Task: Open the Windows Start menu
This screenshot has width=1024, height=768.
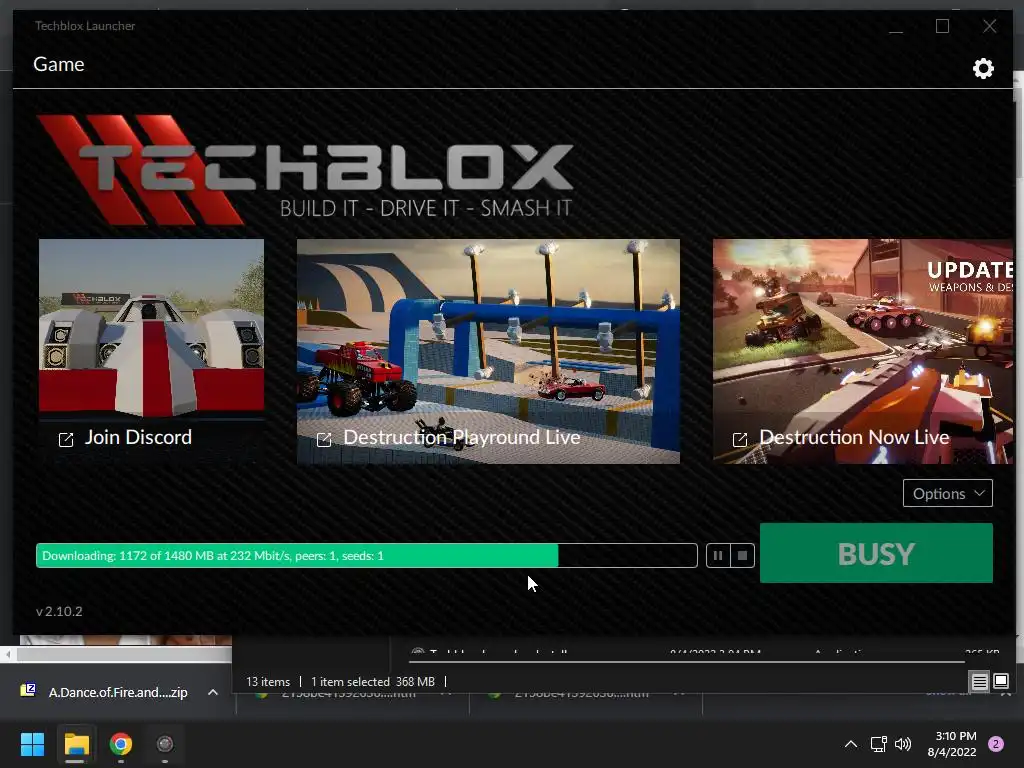Action: tap(32, 744)
